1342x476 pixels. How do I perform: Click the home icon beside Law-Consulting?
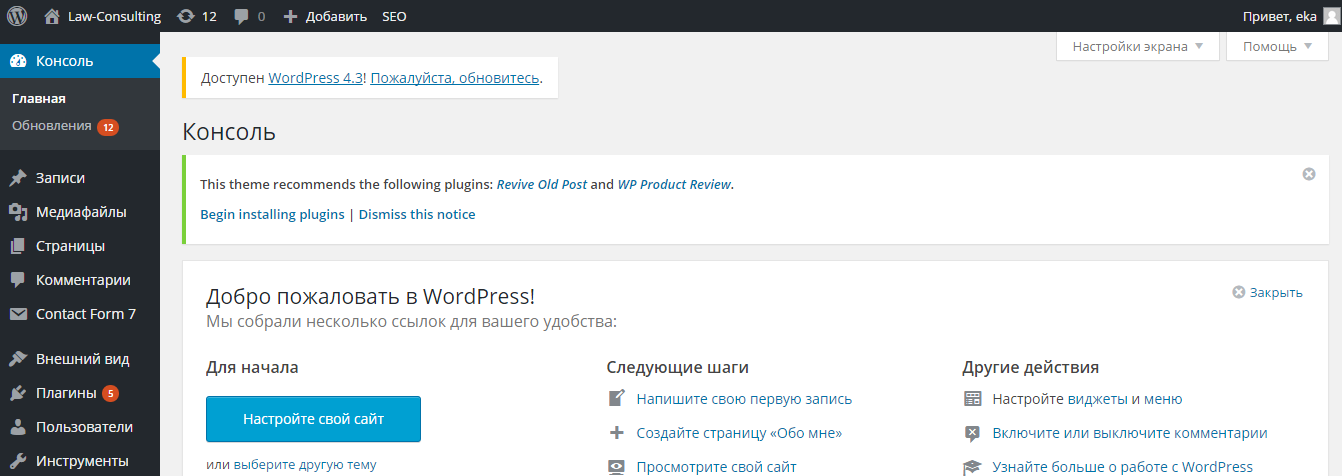52,16
